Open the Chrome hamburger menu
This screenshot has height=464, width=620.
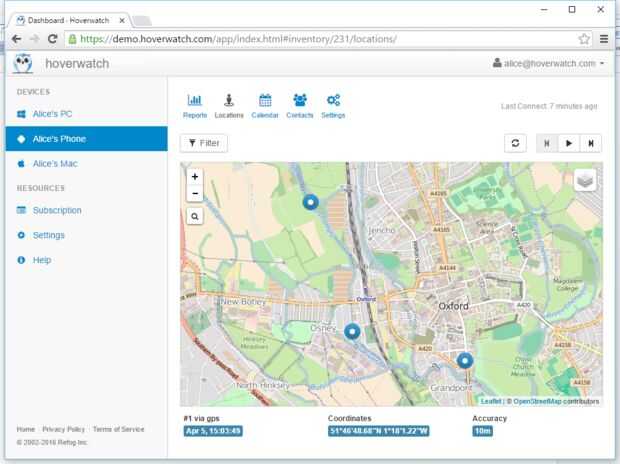click(x=604, y=39)
